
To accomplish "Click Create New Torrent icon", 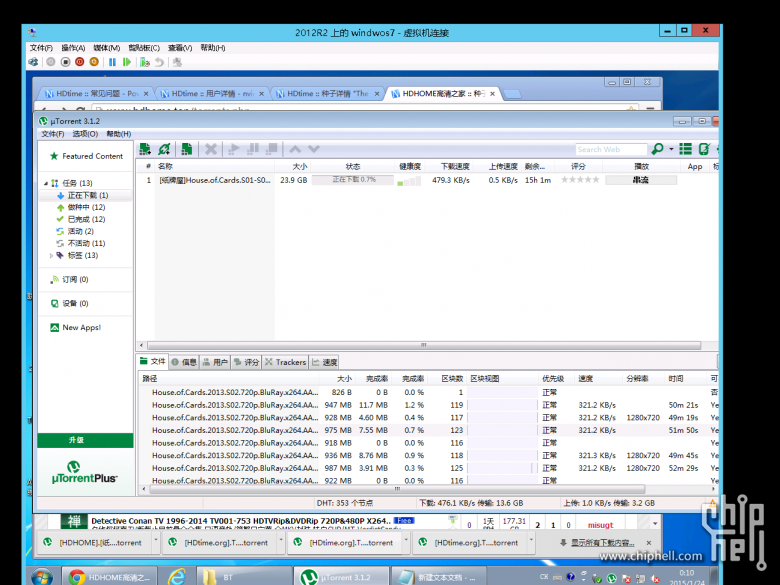I will point(187,149).
